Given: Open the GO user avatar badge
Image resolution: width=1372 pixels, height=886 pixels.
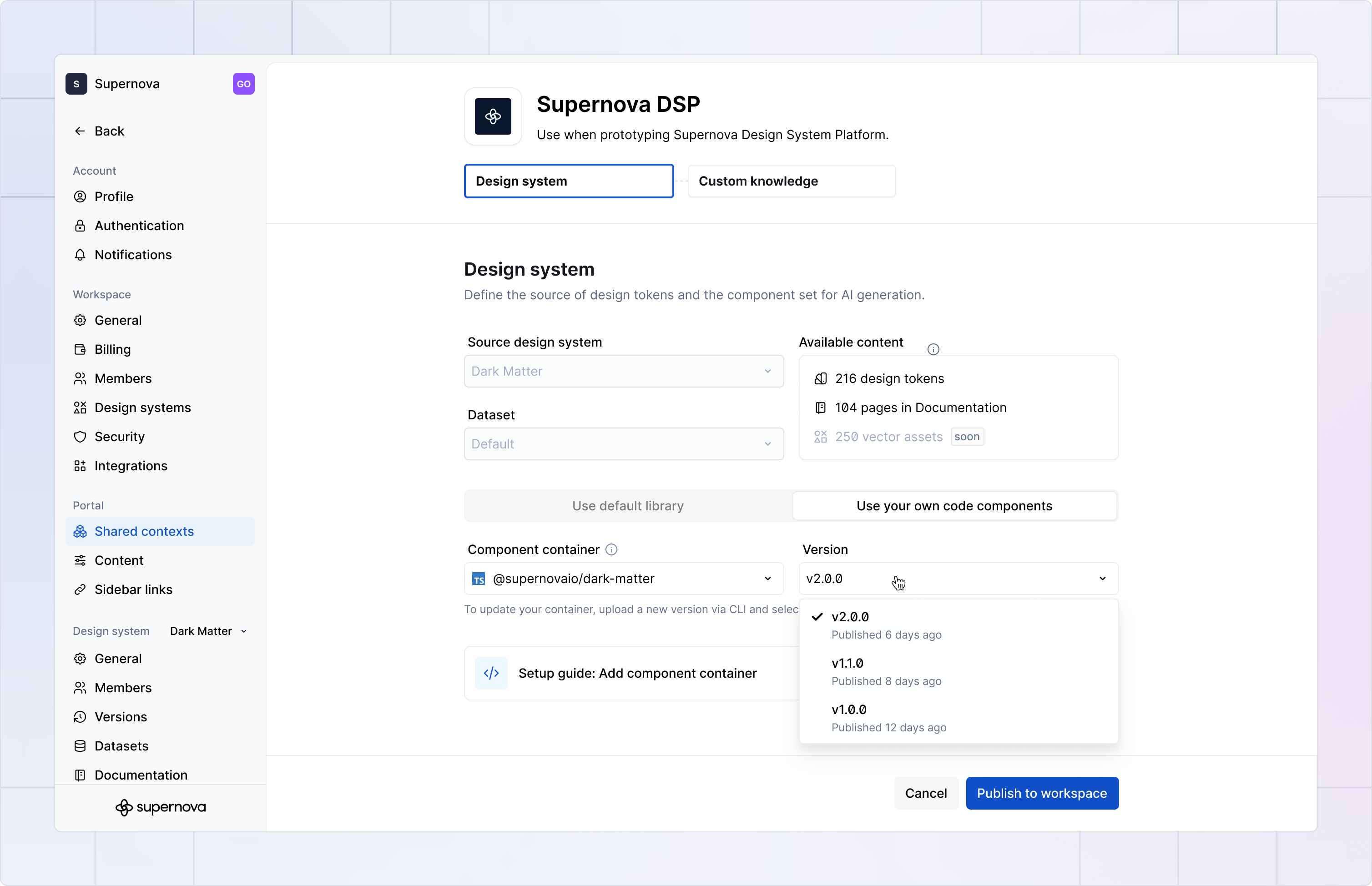Looking at the screenshot, I should pyautogui.click(x=243, y=83).
